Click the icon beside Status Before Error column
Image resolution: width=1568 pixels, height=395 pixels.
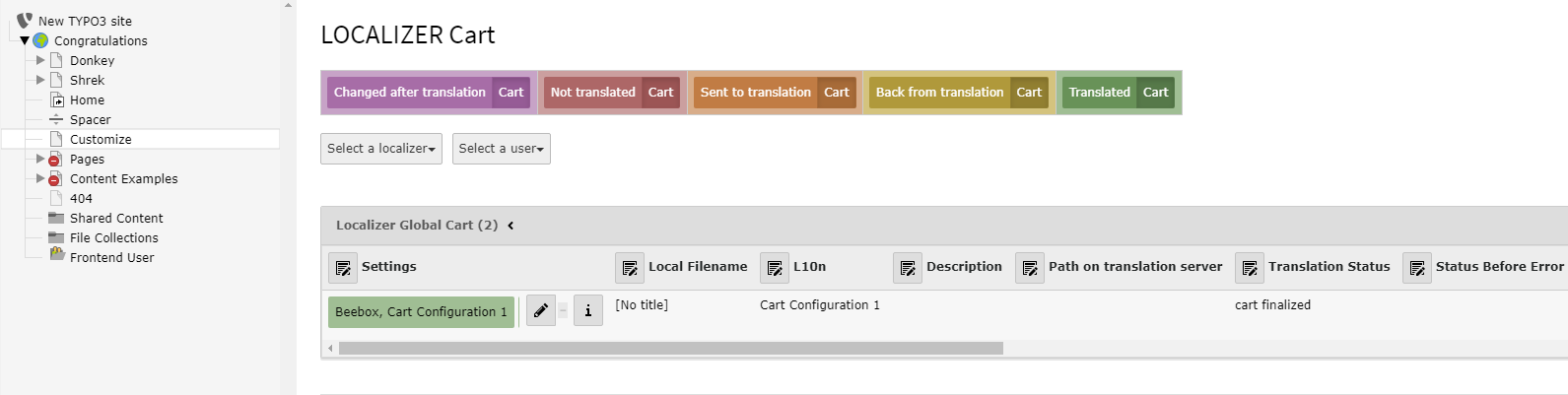pos(1417,267)
